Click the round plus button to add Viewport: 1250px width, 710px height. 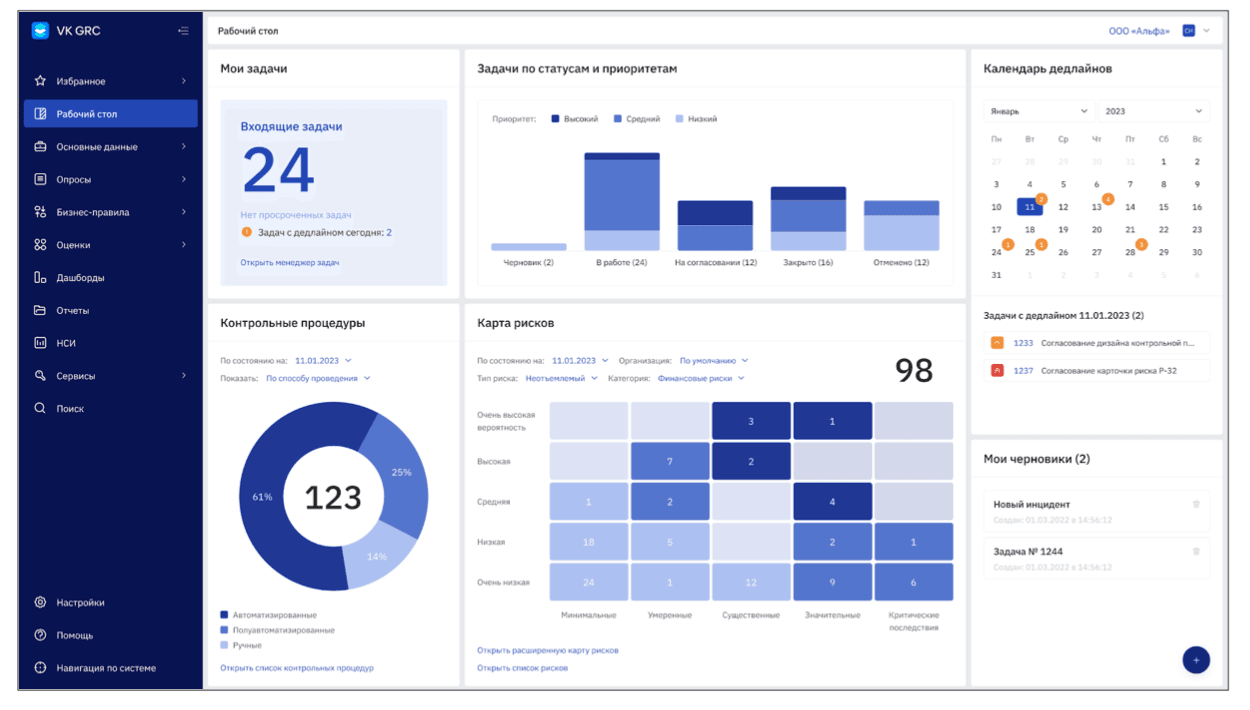1196,660
